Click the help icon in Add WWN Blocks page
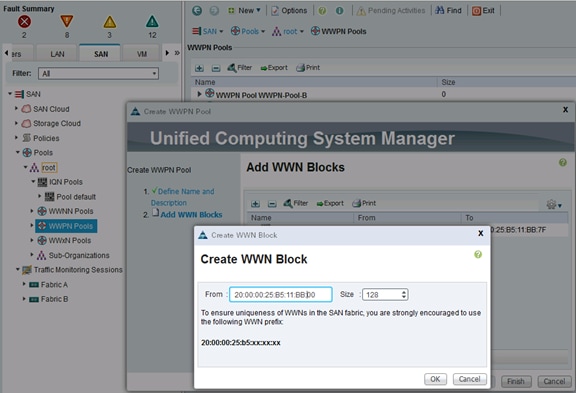Screen dimensions: 576x393 562,162
